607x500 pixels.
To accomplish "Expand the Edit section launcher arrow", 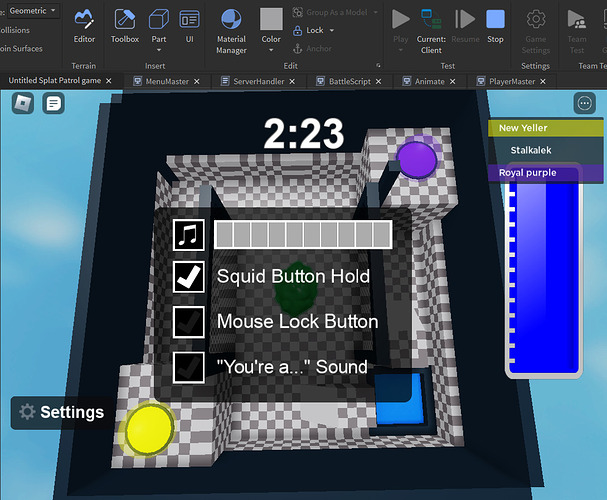I will (x=378, y=65).
